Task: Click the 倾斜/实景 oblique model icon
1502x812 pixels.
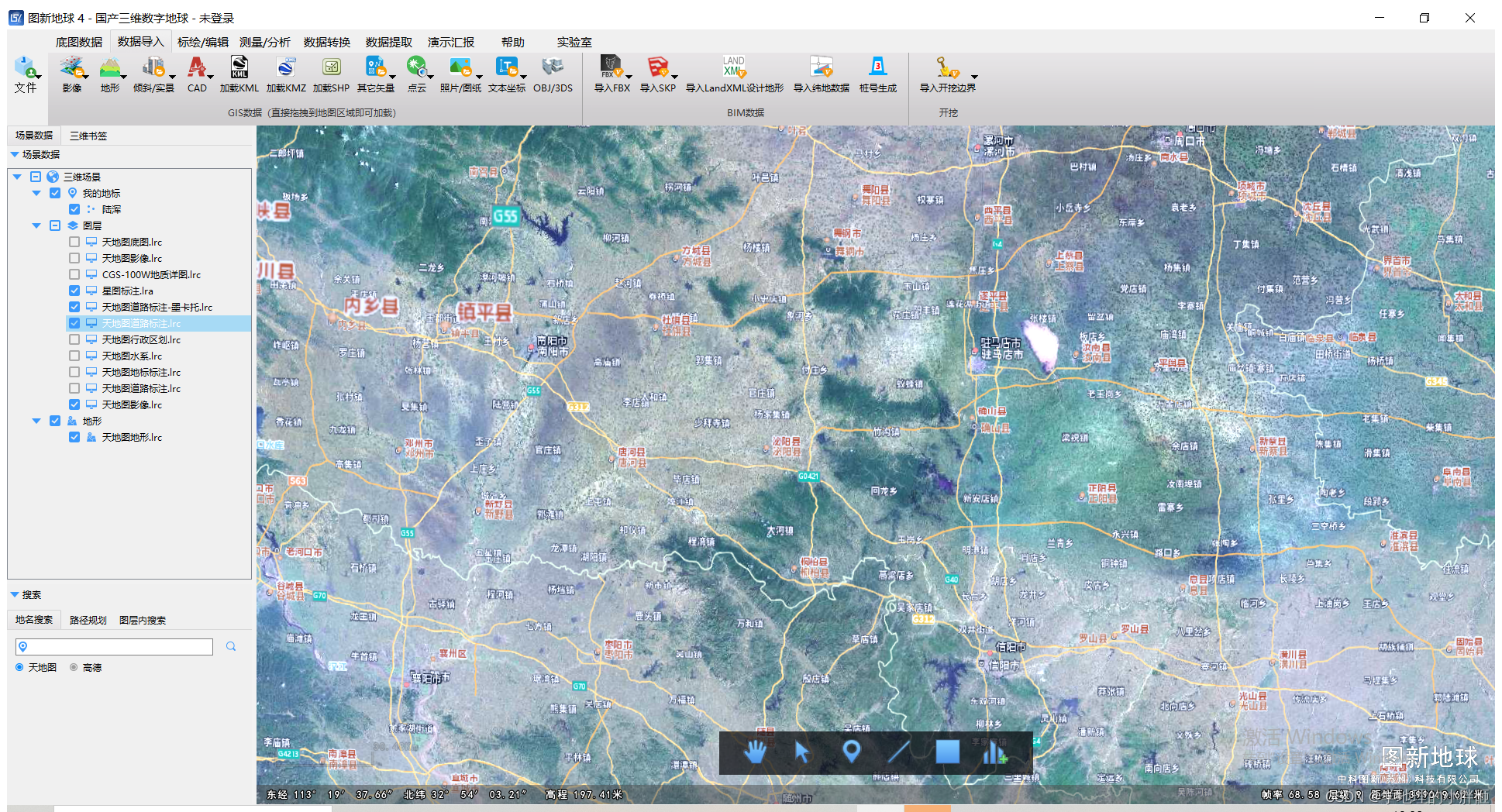Action: [x=153, y=67]
